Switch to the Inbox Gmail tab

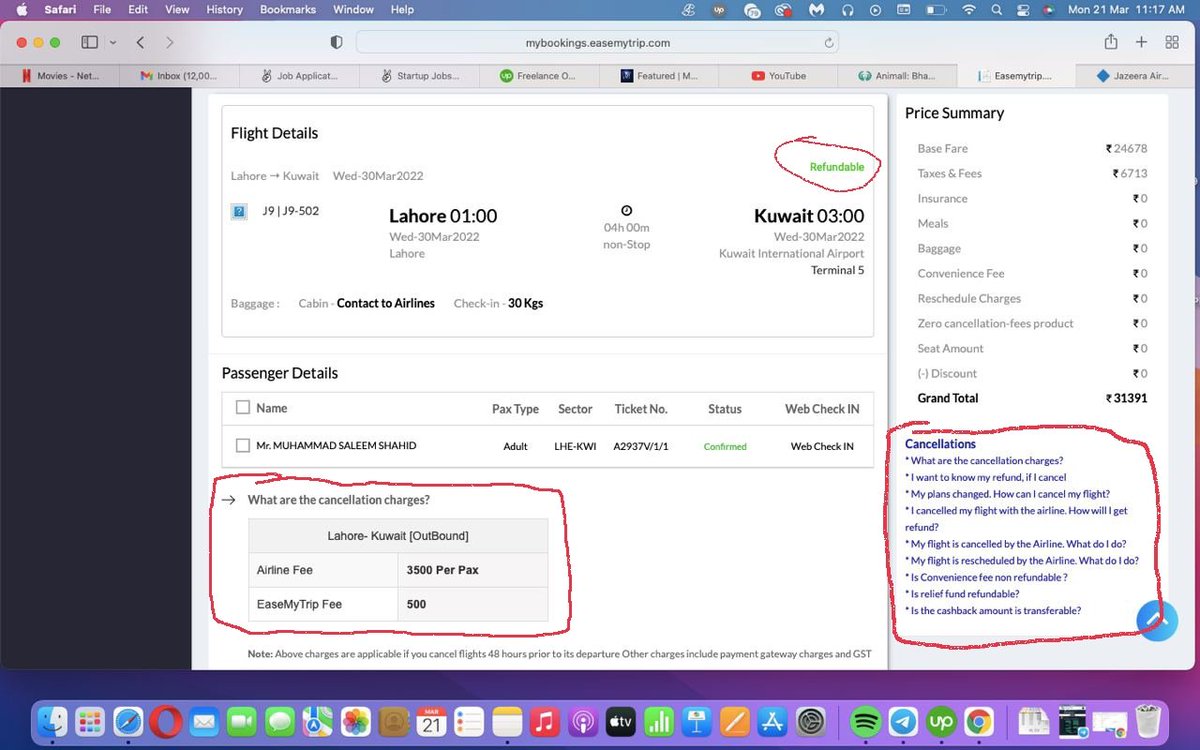pos(178,76)
